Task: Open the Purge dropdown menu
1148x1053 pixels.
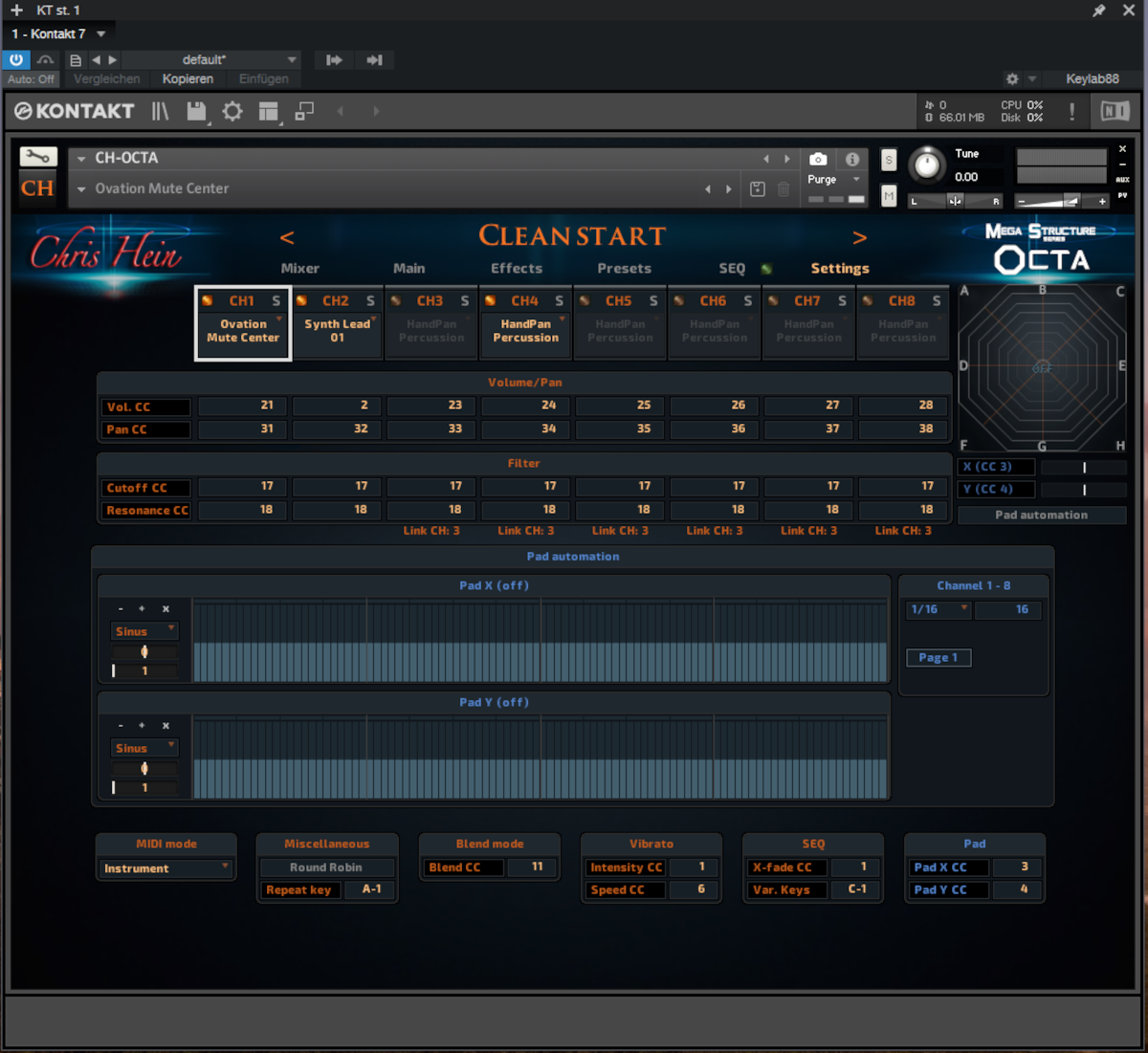Action: pos(856,180)
